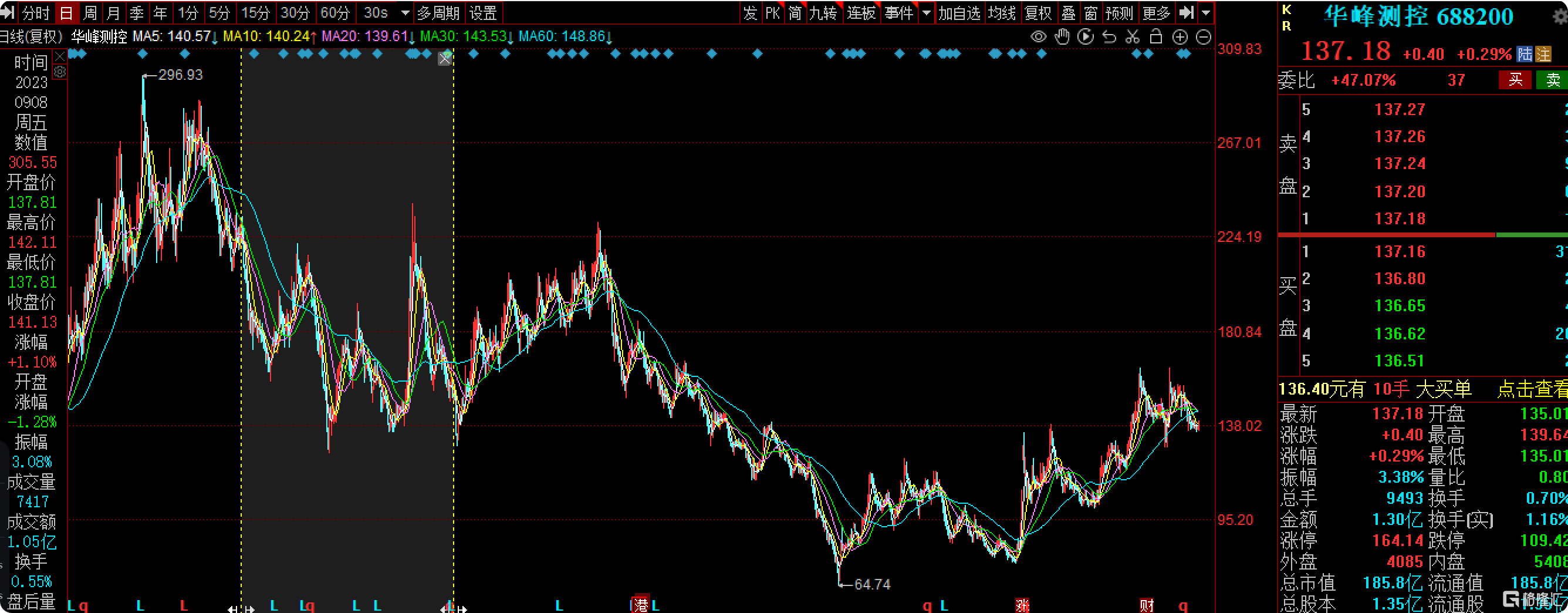The width and height of the screenshot is (1568, 613).
Task: Switch to the 30分 chart period
Action: click(295, 13)
